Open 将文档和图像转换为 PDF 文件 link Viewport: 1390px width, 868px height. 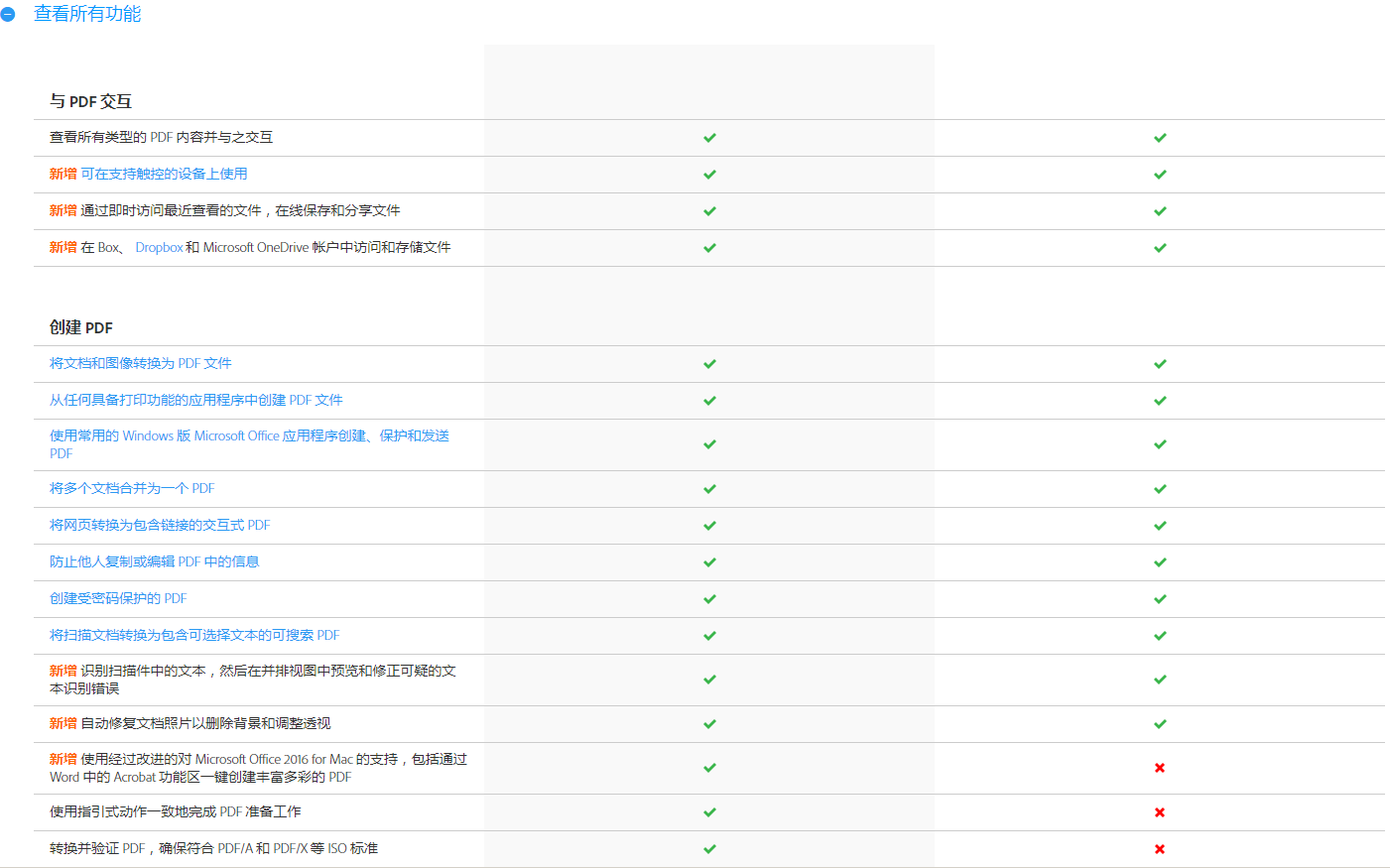[141, 363]
